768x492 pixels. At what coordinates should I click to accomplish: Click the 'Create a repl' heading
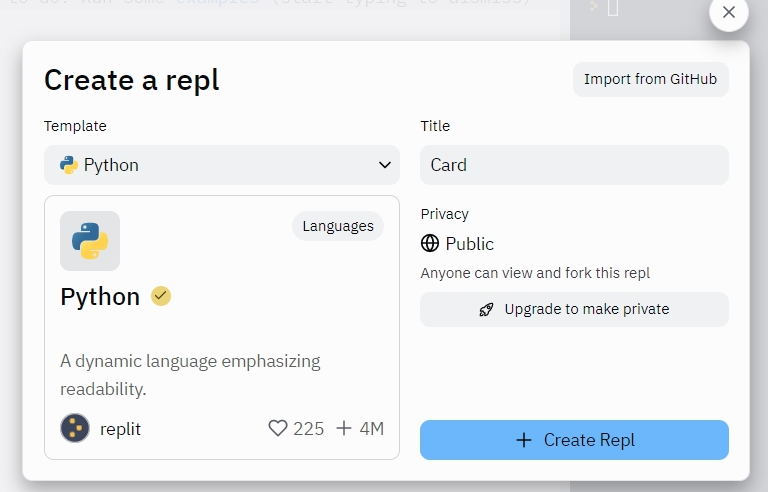[x=132, y=80]
